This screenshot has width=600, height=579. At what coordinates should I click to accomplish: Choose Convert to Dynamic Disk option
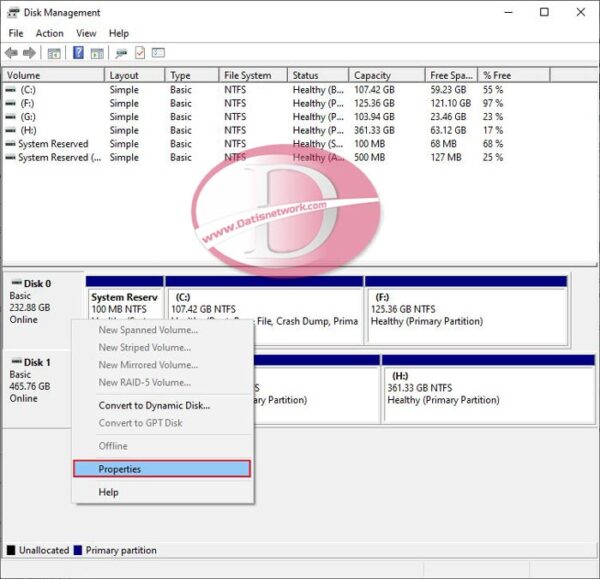click(x=154, y=405)
